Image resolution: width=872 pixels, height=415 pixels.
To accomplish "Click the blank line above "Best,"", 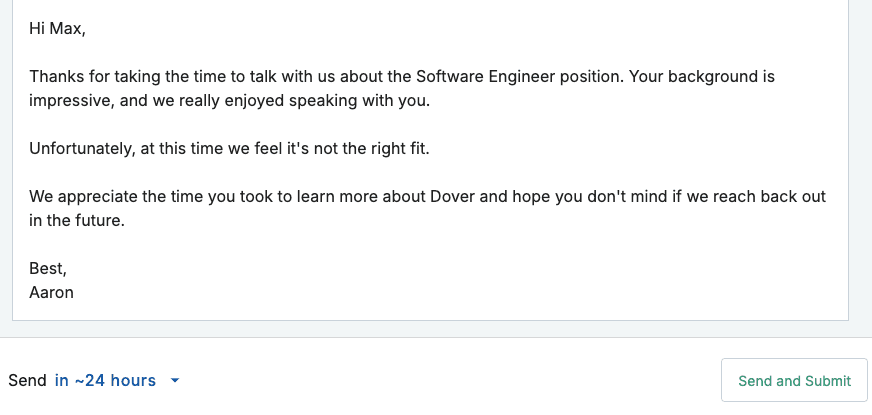I will [x=200, y=245].
